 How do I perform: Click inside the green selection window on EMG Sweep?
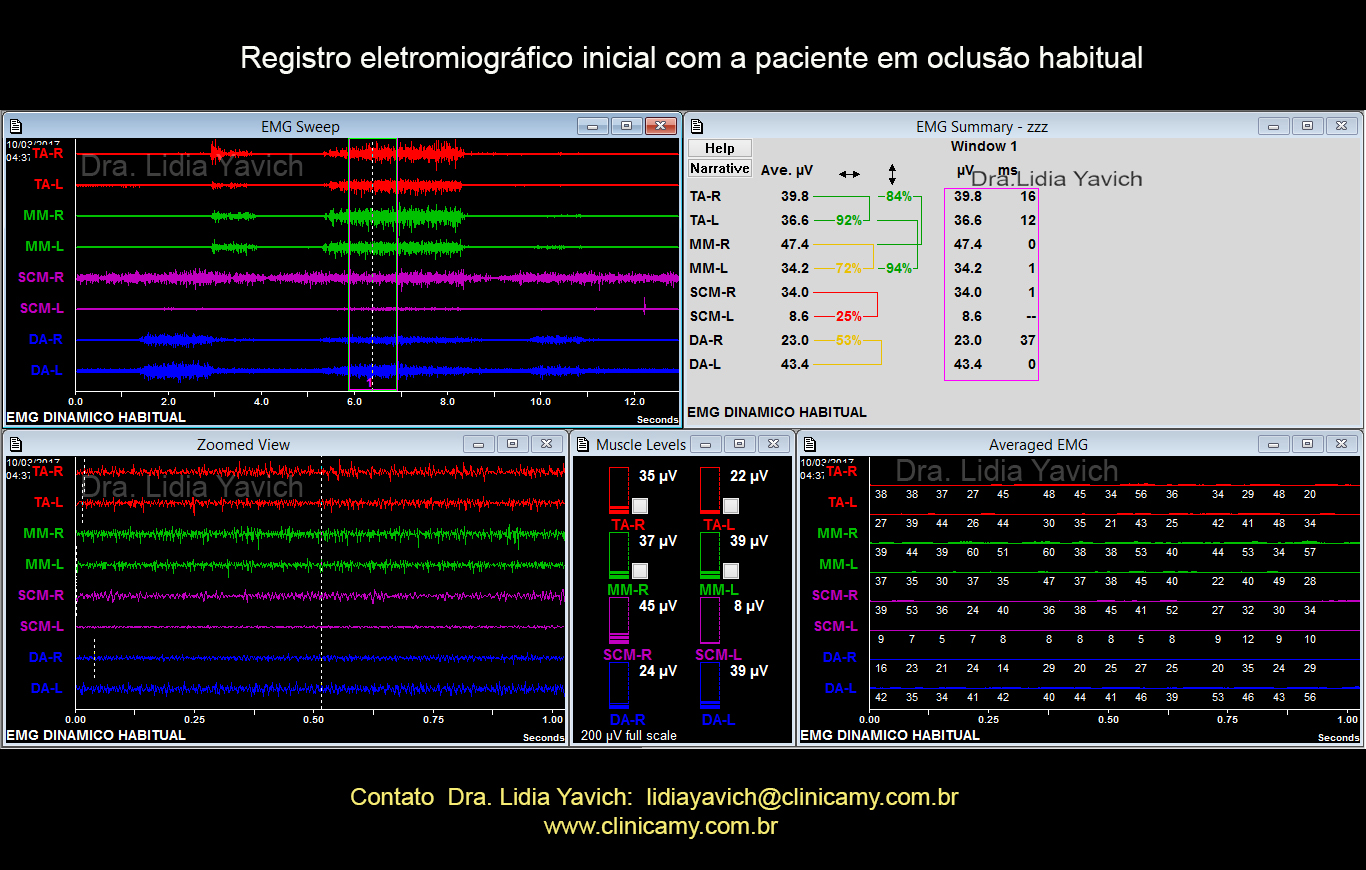(372, 265)
